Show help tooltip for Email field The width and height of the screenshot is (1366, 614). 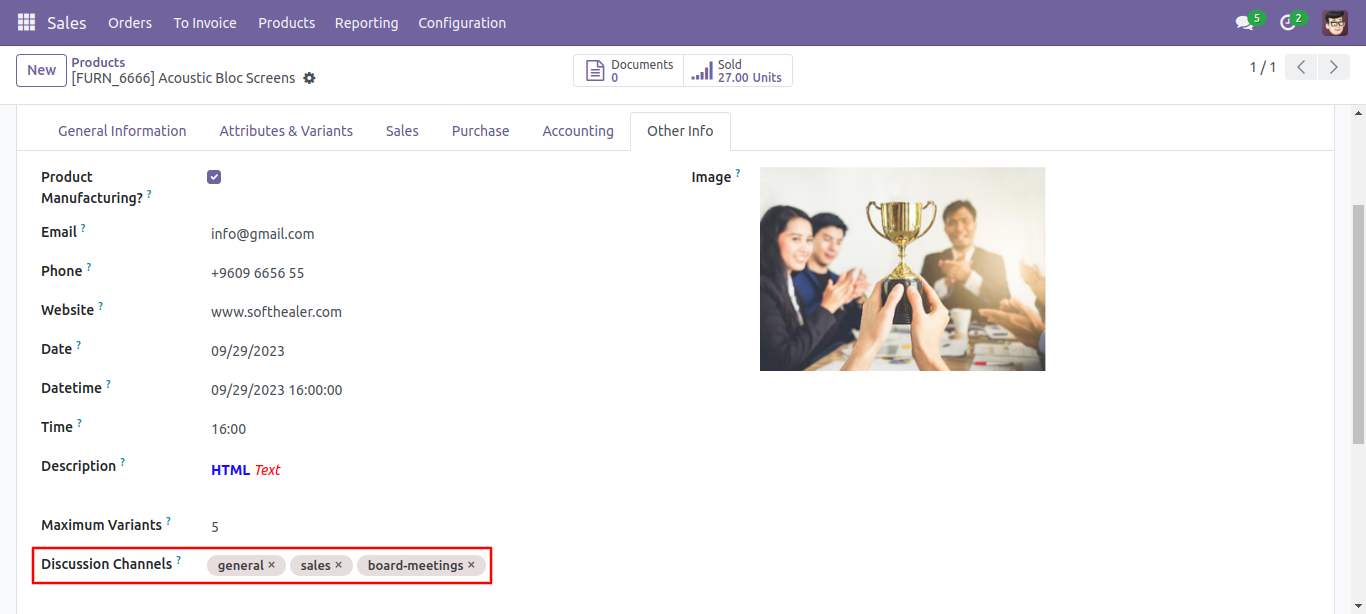83,228
